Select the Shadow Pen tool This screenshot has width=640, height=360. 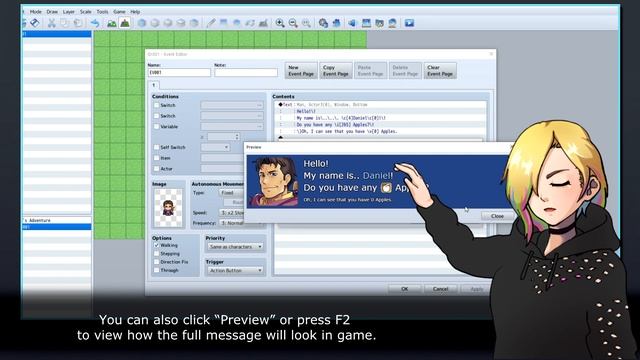point(263,23)
